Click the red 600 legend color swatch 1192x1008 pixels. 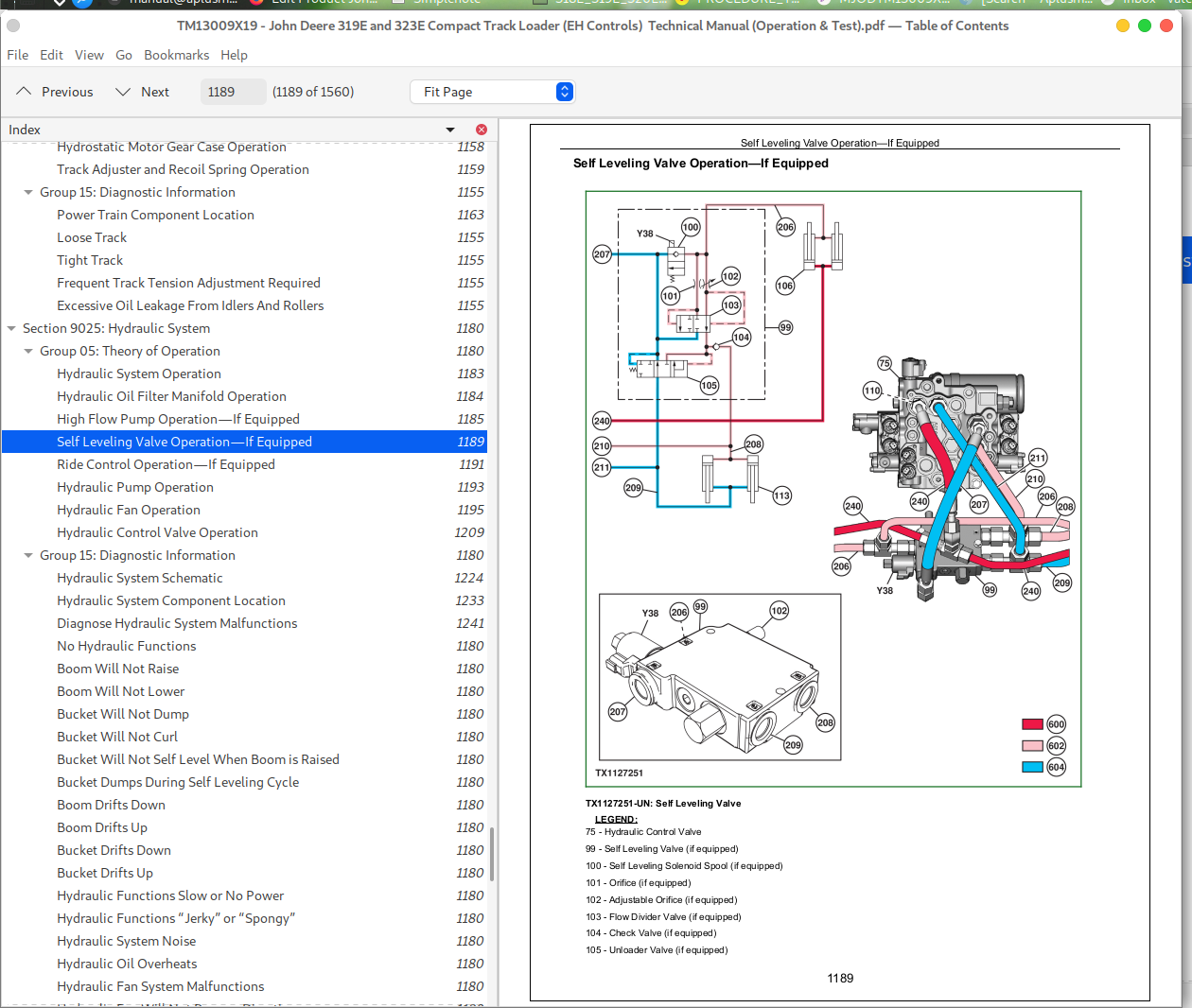coord(1032,724)
